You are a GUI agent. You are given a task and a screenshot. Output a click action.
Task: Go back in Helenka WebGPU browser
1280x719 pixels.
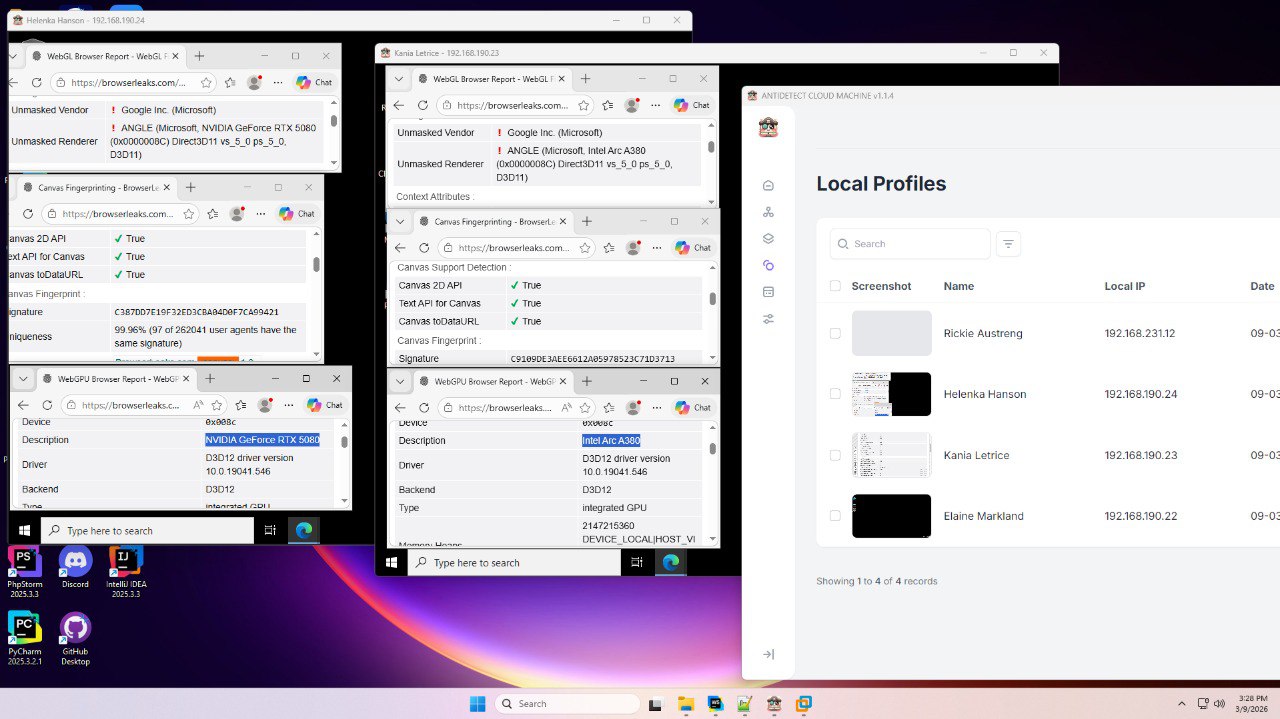(23, 405)
